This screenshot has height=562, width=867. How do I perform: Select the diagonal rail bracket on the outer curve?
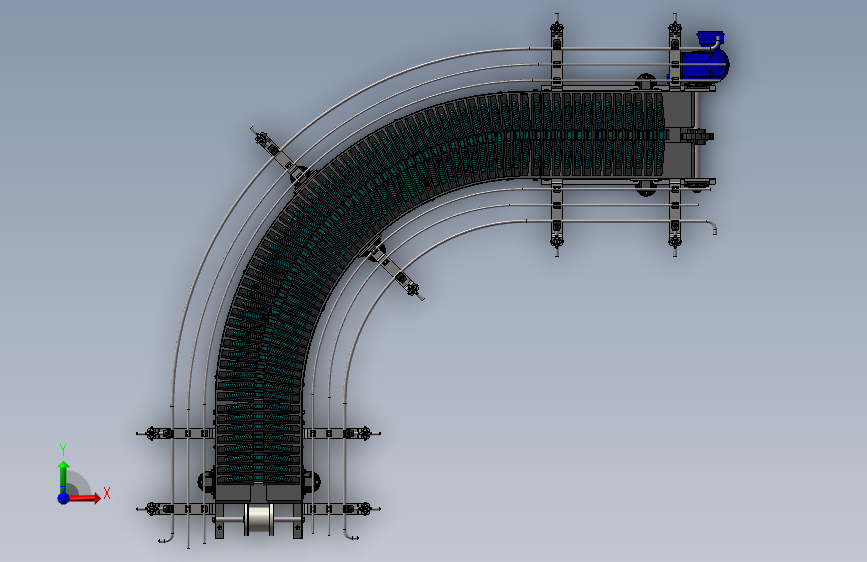281,157
